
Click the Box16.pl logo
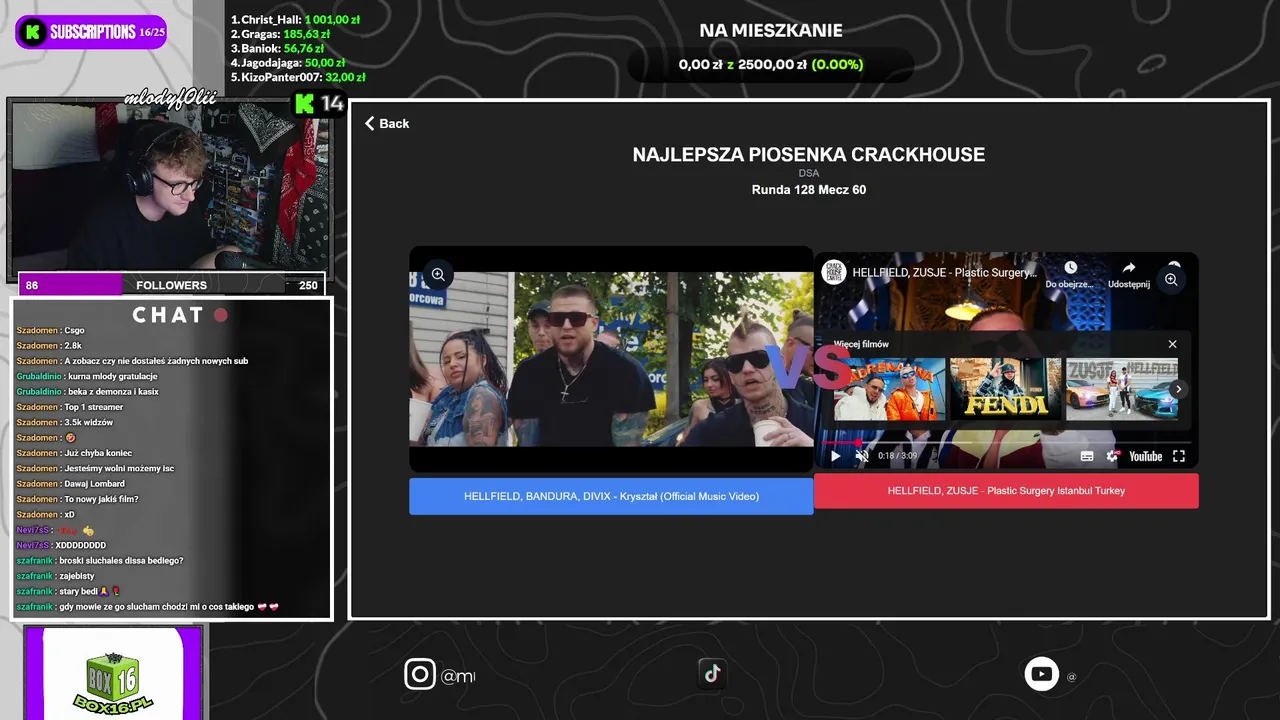pos(112,682)
